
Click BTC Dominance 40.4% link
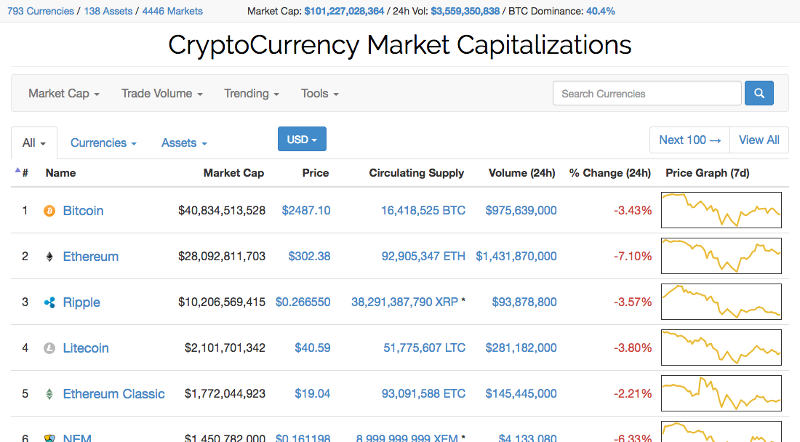pos(601,11)
